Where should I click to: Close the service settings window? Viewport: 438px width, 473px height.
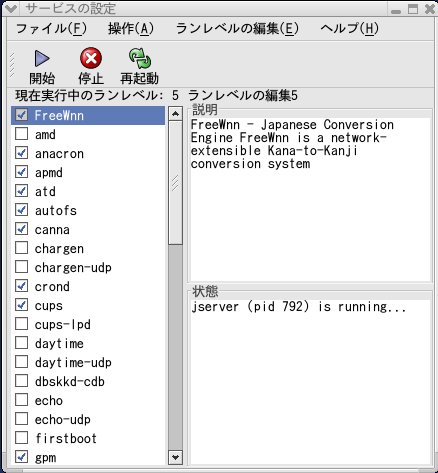point(430,9)
